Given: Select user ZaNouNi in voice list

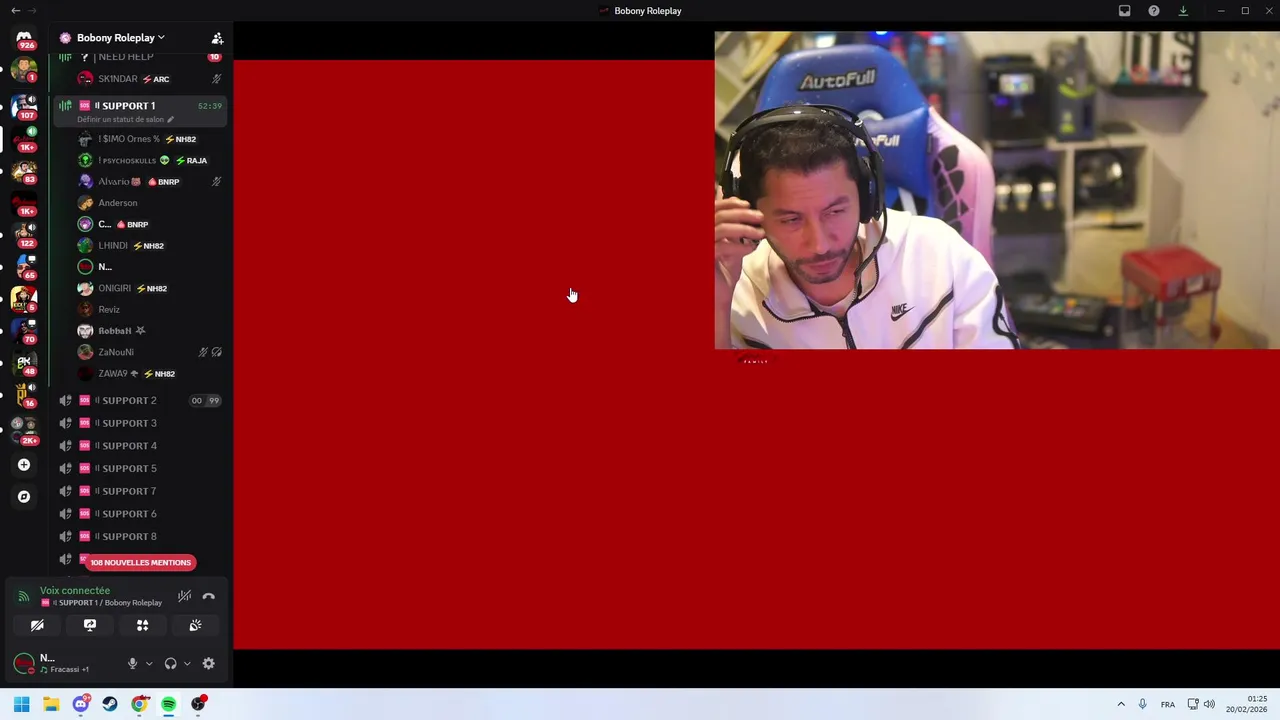Looking at the screenshot, I should (x=150, y=352).
